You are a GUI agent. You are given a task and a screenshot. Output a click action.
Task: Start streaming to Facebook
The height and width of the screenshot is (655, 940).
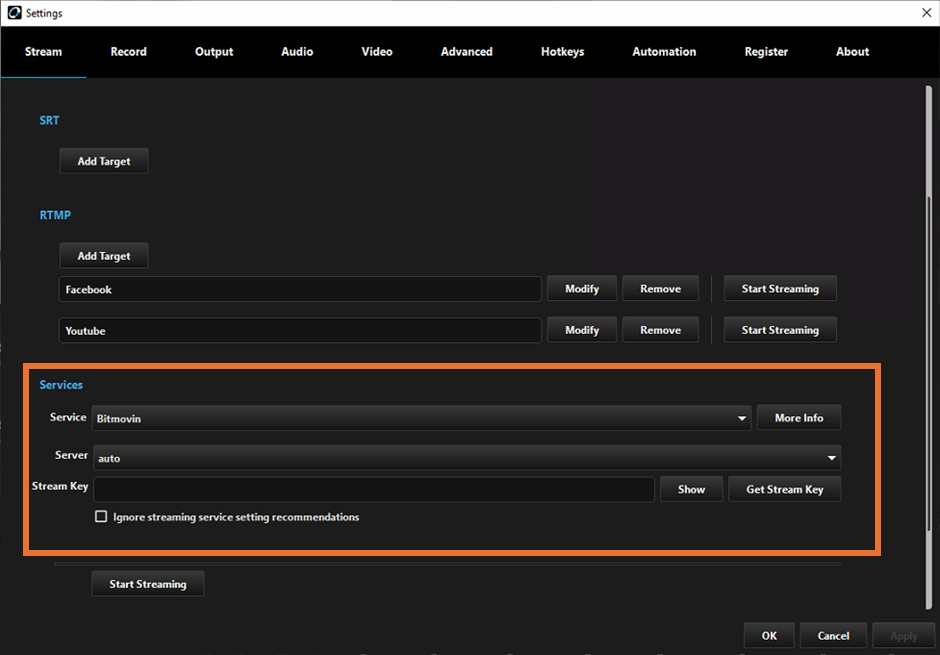[779, 288]
